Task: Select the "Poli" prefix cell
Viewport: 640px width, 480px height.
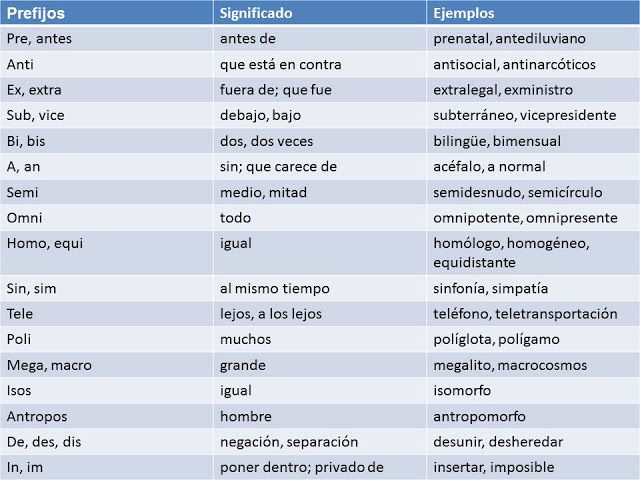Action: [x=19, y=339]
